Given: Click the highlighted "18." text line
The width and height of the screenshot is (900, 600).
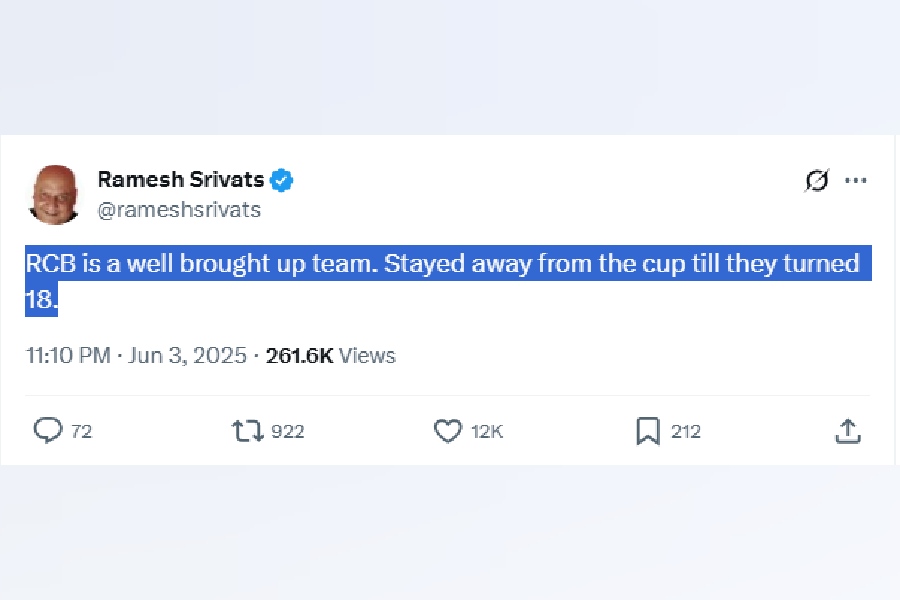Looking at the screenshot, I should tap(41, 299).
